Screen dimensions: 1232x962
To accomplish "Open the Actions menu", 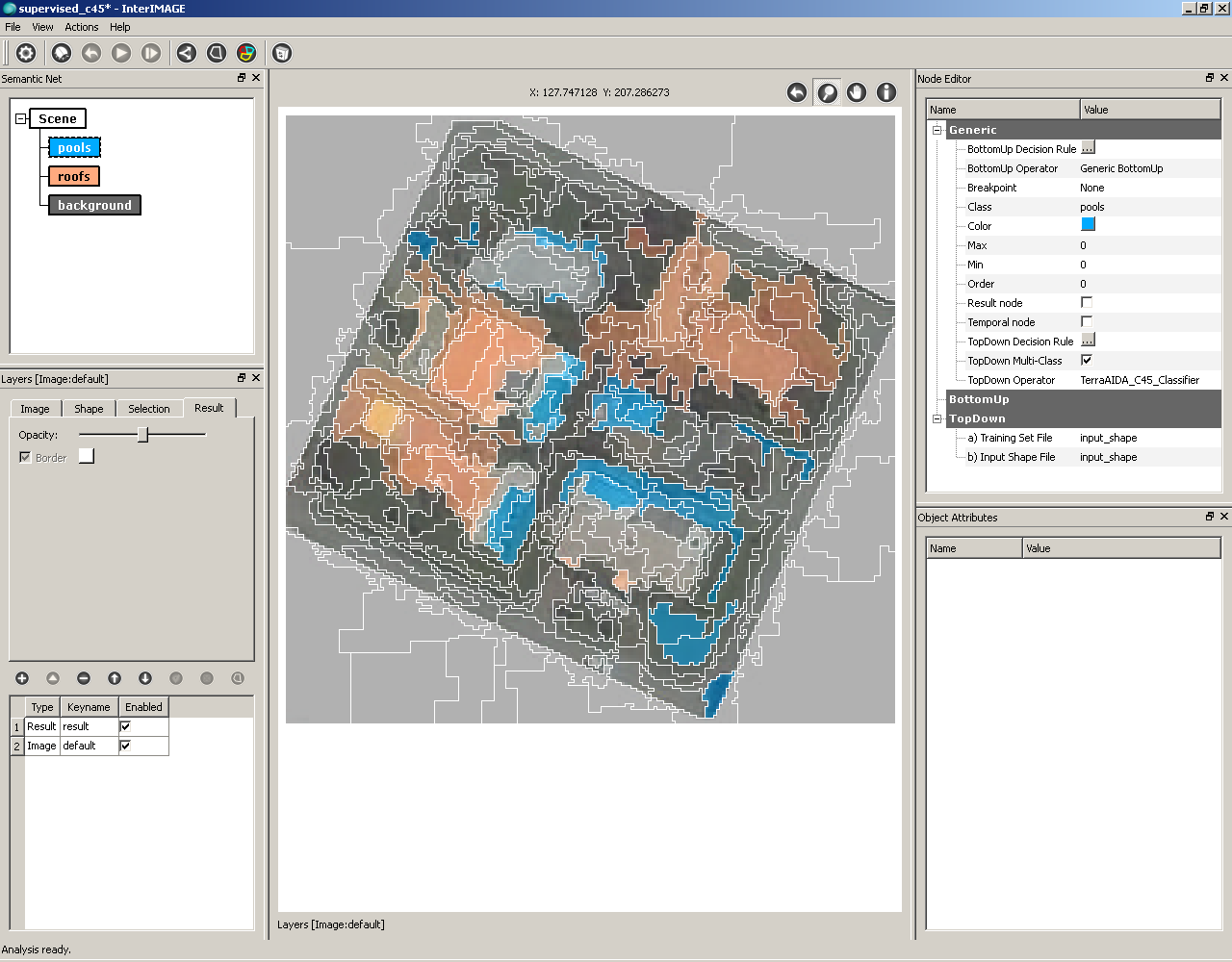I will point(82,27).
